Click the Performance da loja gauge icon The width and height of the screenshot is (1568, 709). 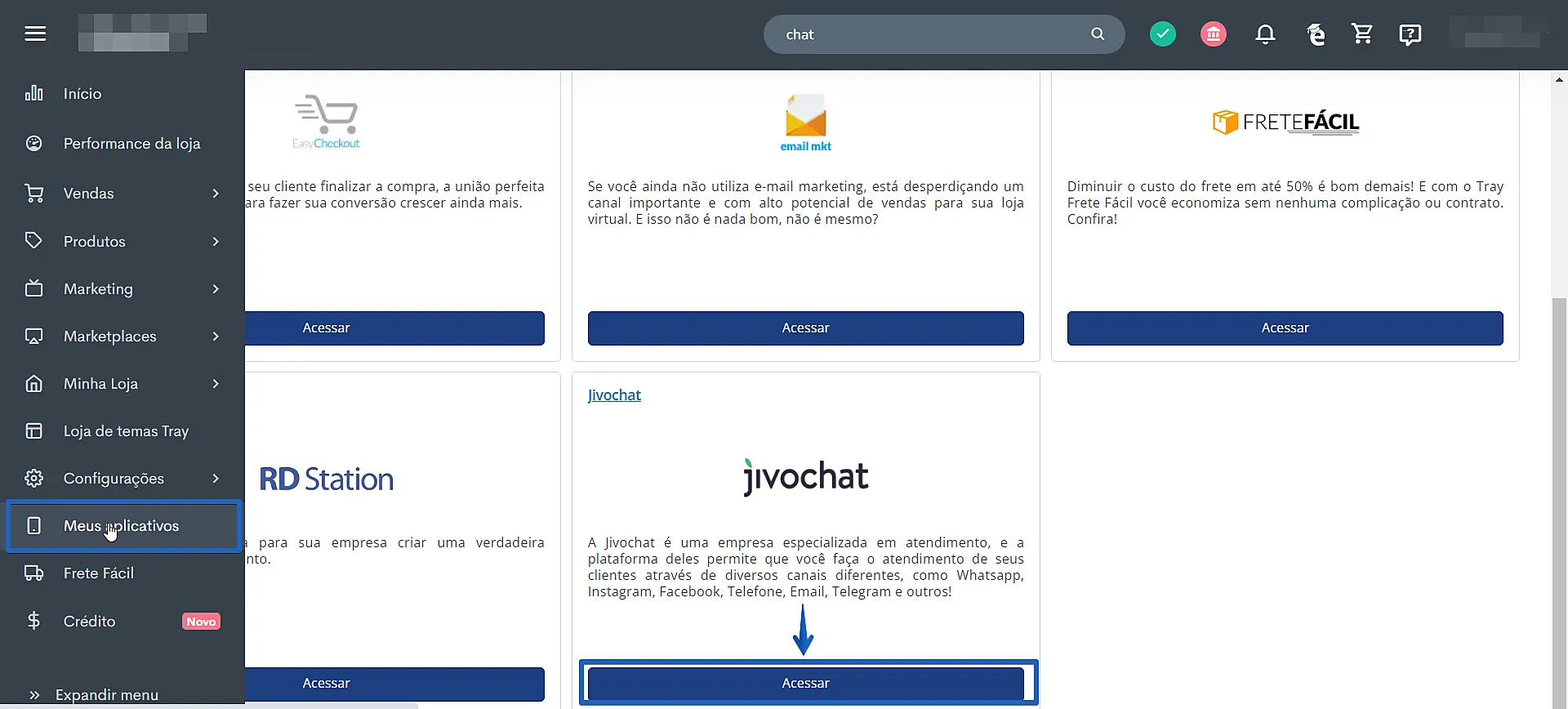33,144
